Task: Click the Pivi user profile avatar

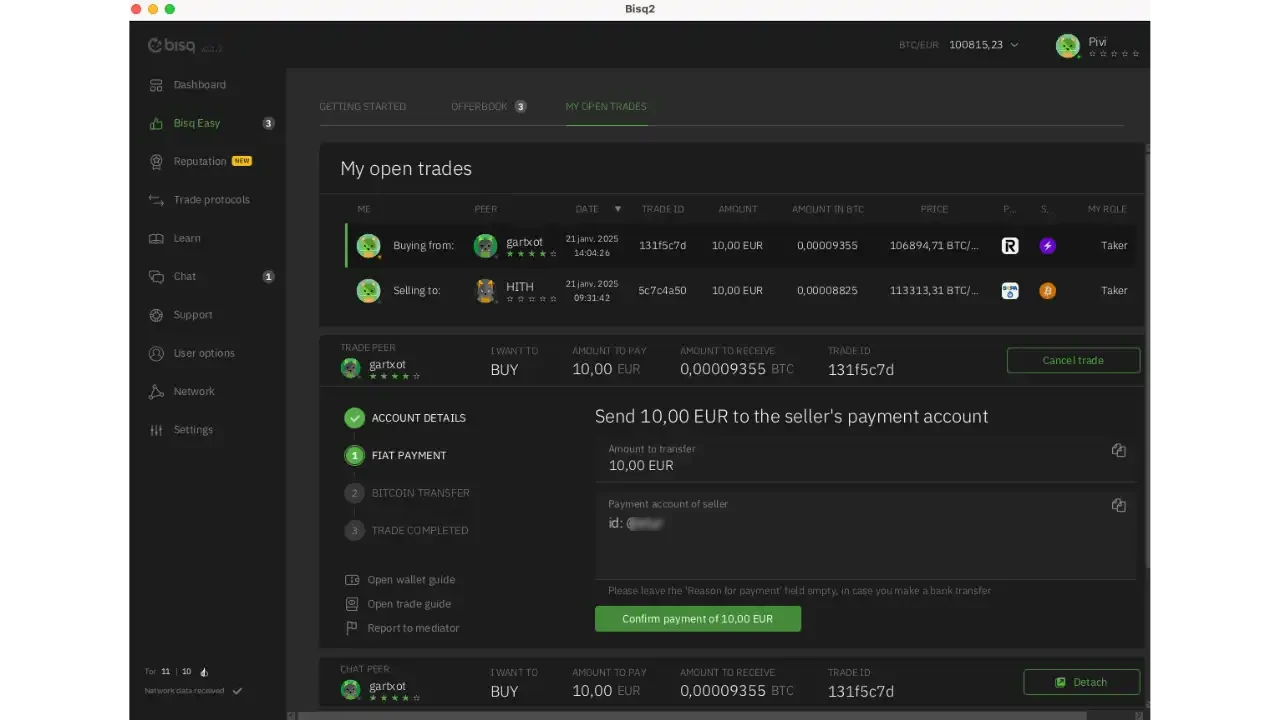Action: point(1067,46)
